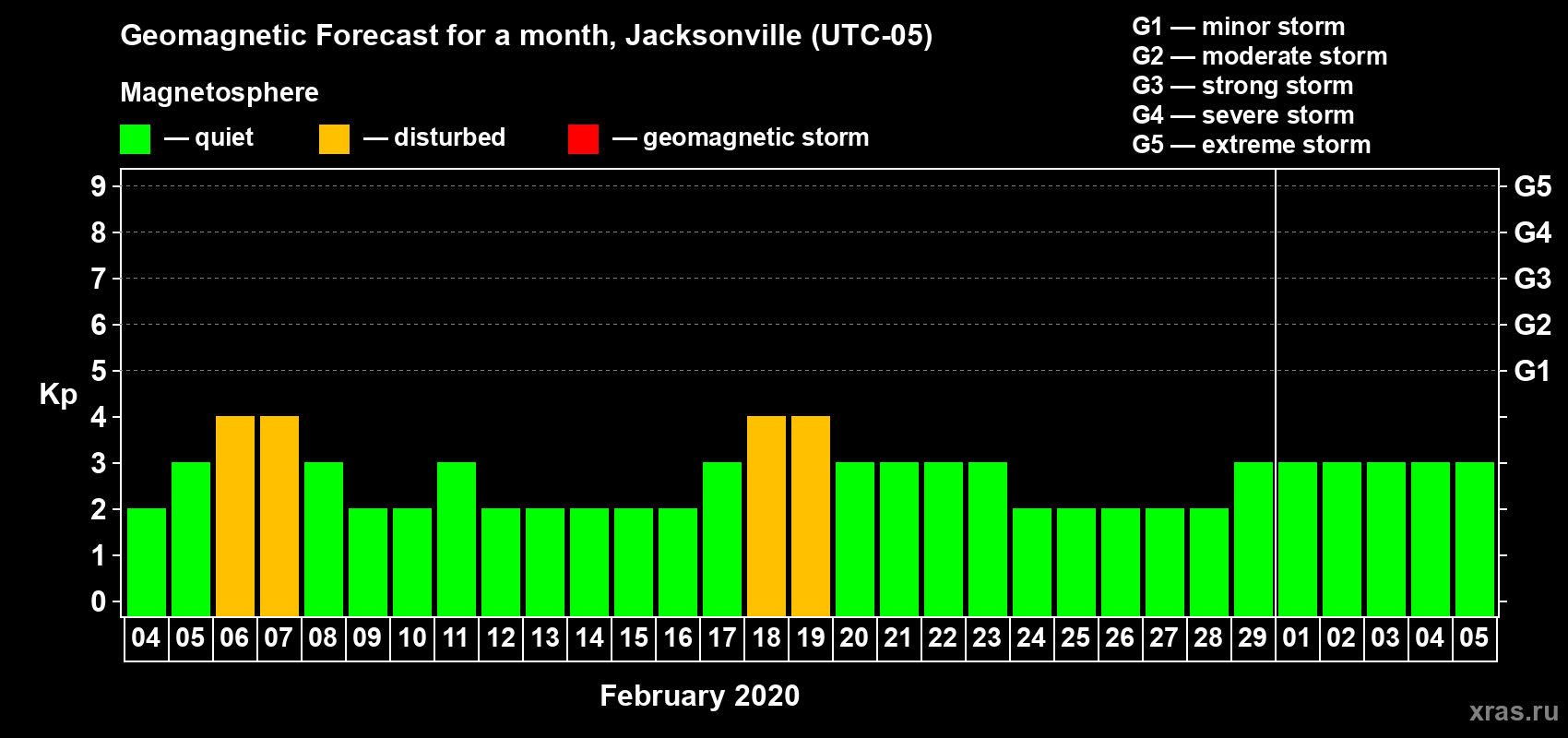The width and height of the screenshot is (1568, 738).
Task: Click the date label '16' on the axis
Action: click(x=677, y=638)
